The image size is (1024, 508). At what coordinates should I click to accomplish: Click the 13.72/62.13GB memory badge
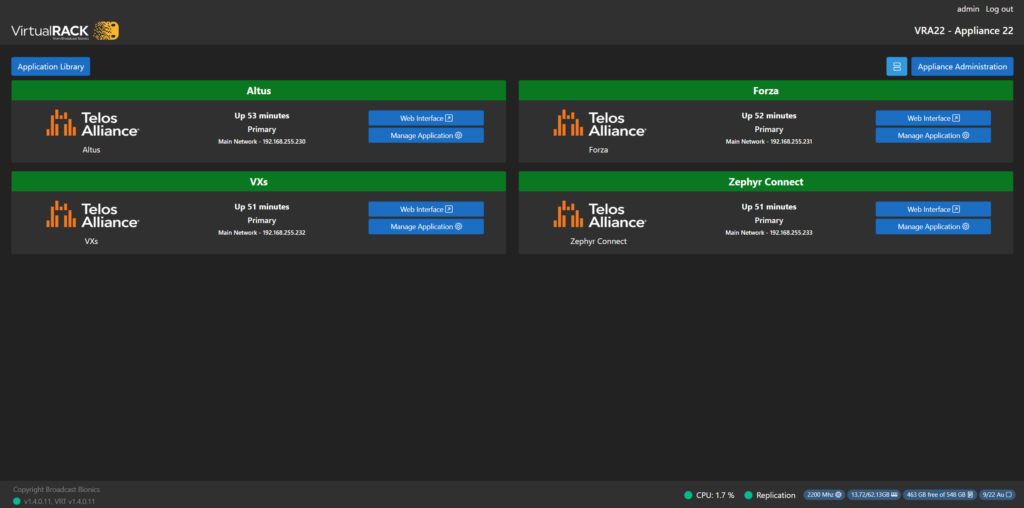[x=872, y=495]
